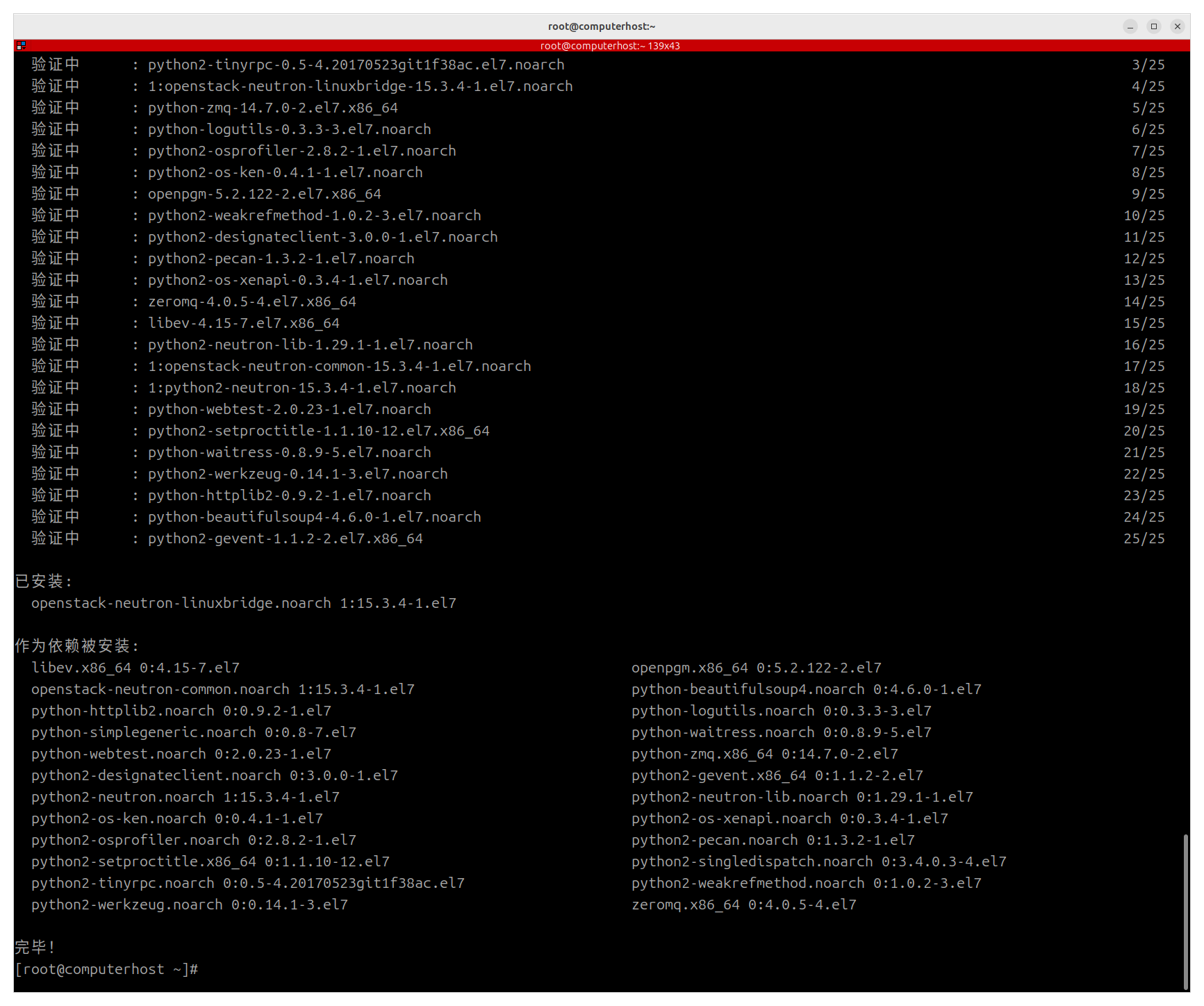Click 'python2-gevent-1.1.2-2.el7.x86_64' line

(286, 538)
